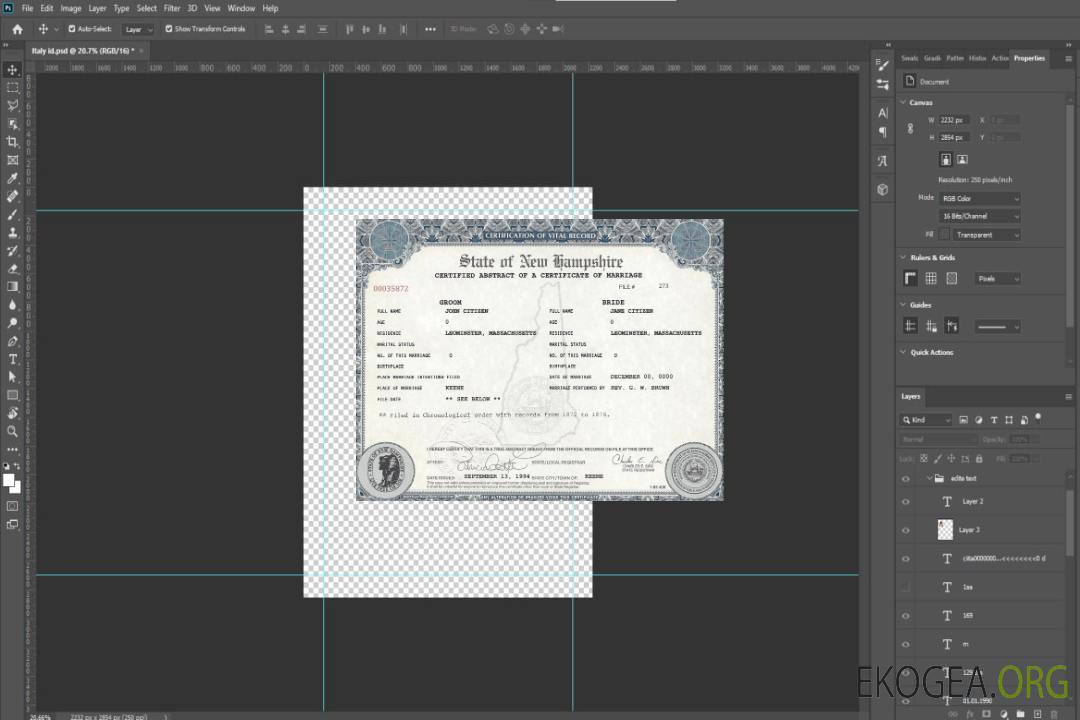Switch to the Properties tab
1080x720 pixels.
tap(1029, 59)
